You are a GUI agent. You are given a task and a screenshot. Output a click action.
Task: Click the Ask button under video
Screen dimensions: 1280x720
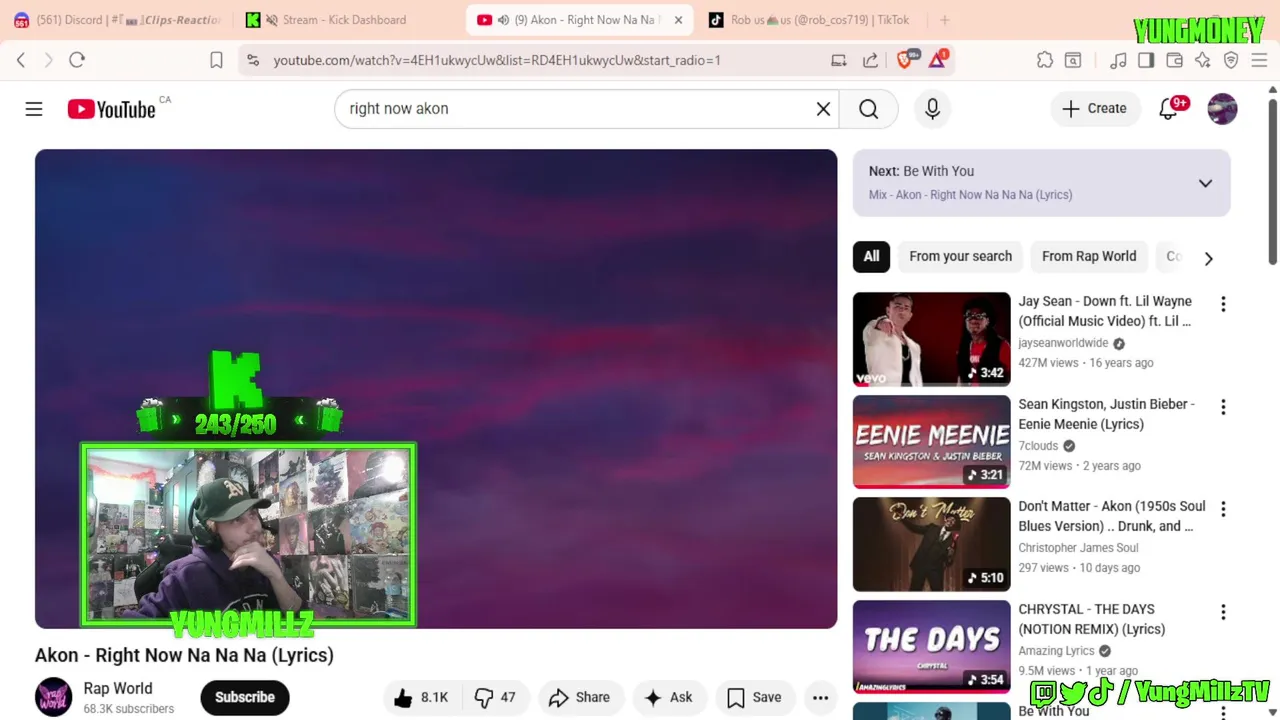tap(669, 697)
